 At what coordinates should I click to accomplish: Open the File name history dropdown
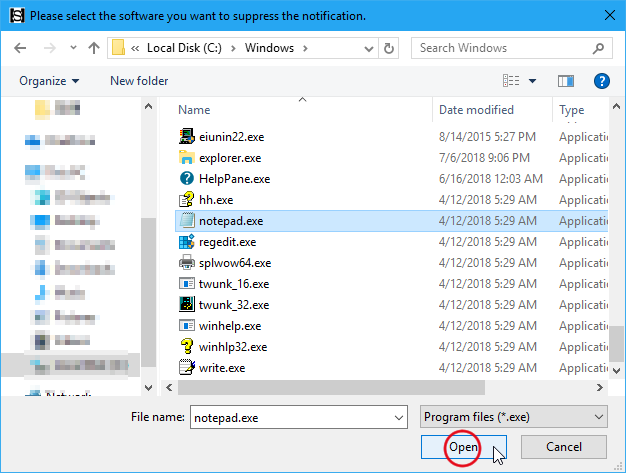point(398,417)
